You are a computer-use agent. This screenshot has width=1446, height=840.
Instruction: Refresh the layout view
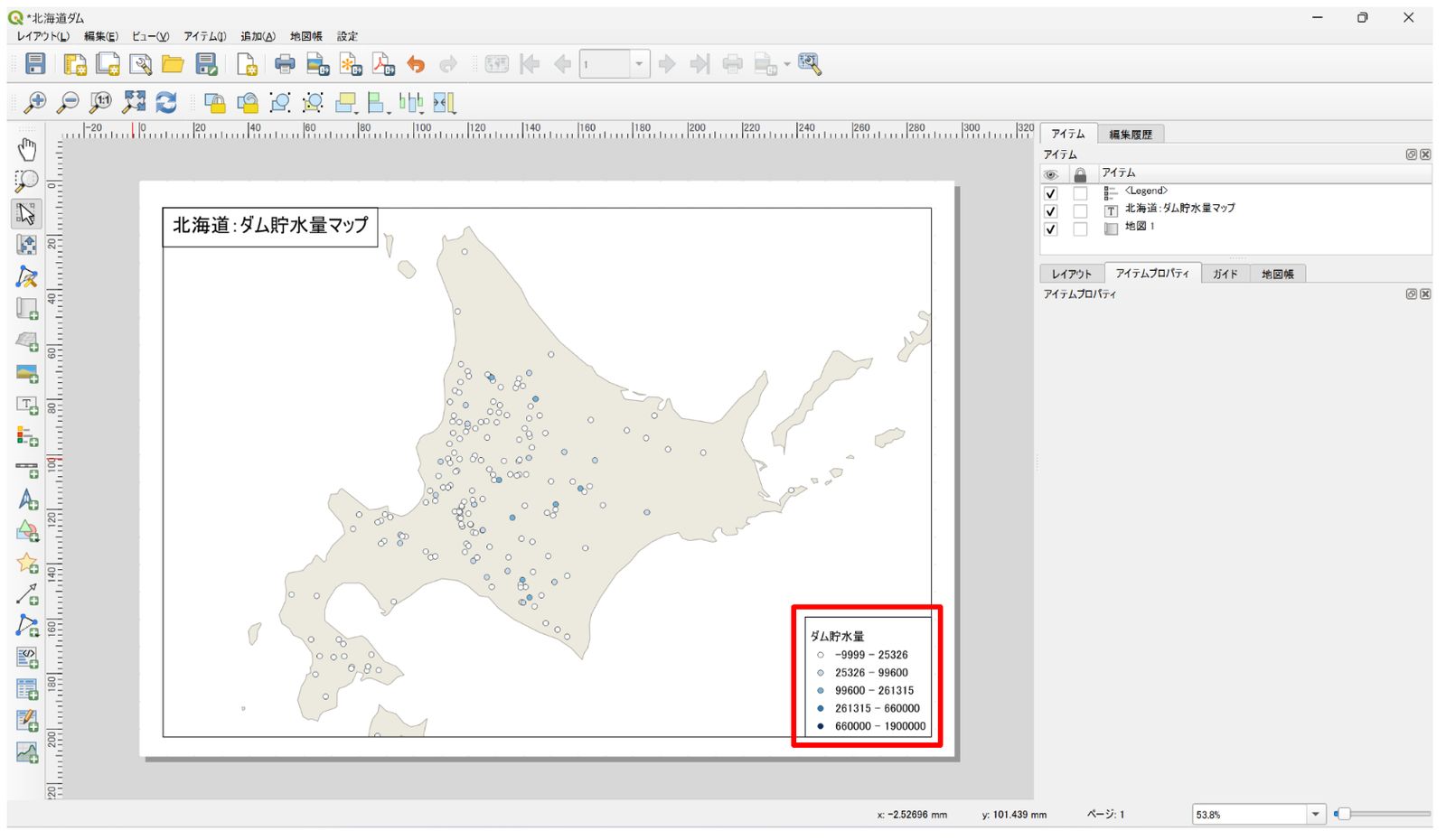pos(166,102)
